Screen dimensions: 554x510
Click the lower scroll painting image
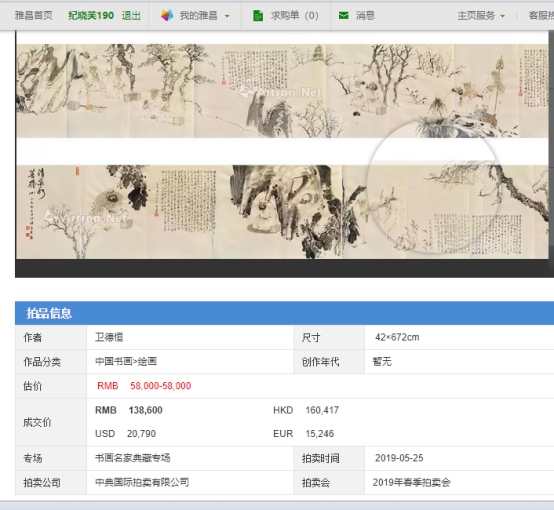282,212
